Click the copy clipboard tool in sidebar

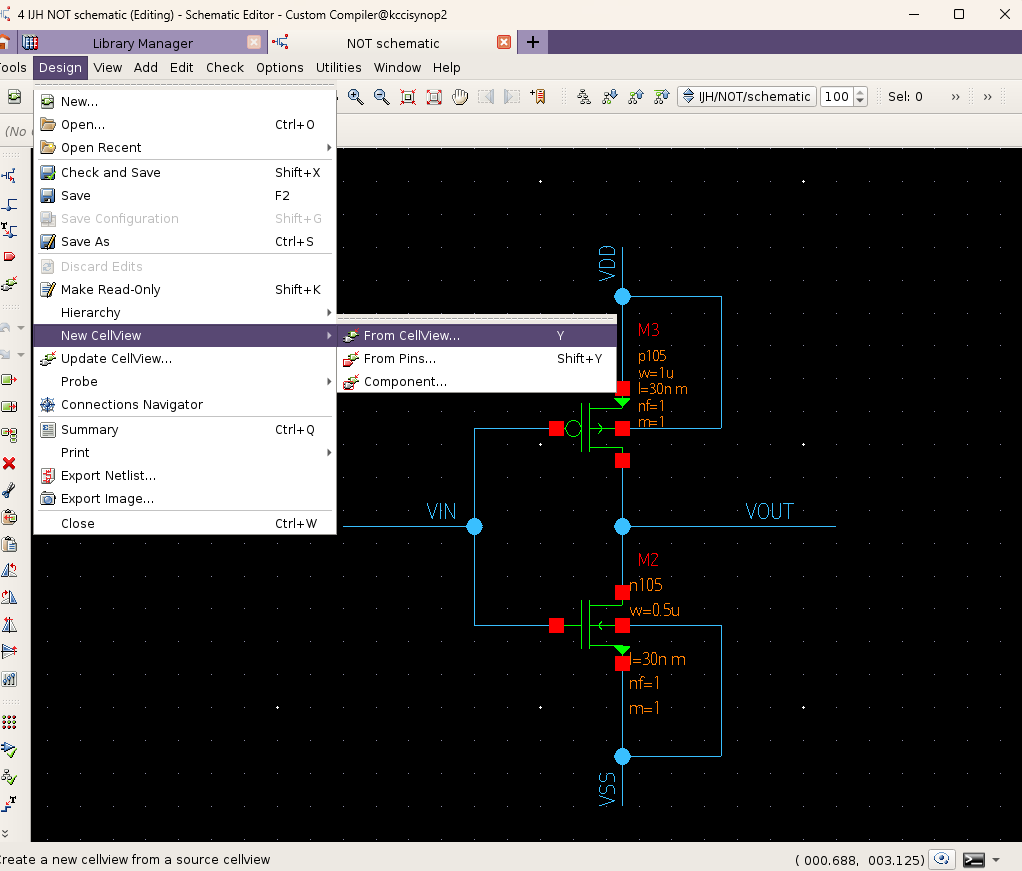click(9, 518)
